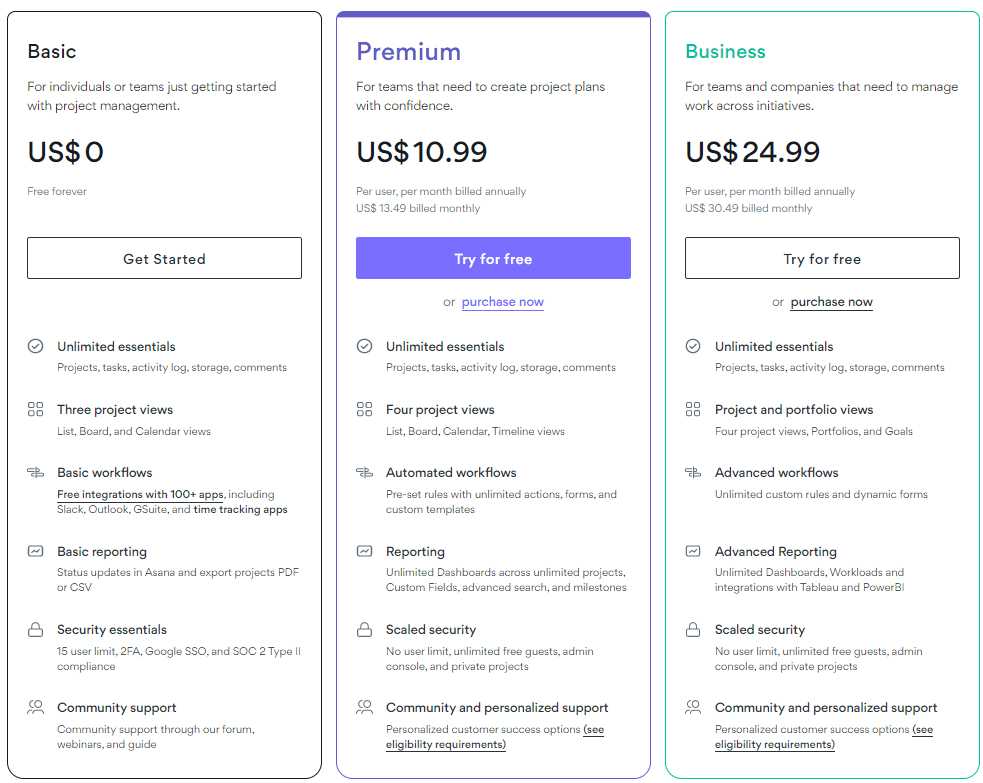Viewport: 983px width, 783px height.
Task: Click the chart icon next to Advanced Reporting
Action: (693, 551)
